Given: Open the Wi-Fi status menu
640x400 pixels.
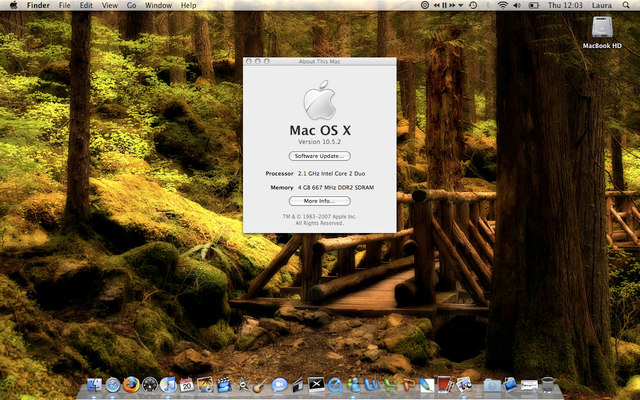Looking at the screenshot, I should [502, 6].
